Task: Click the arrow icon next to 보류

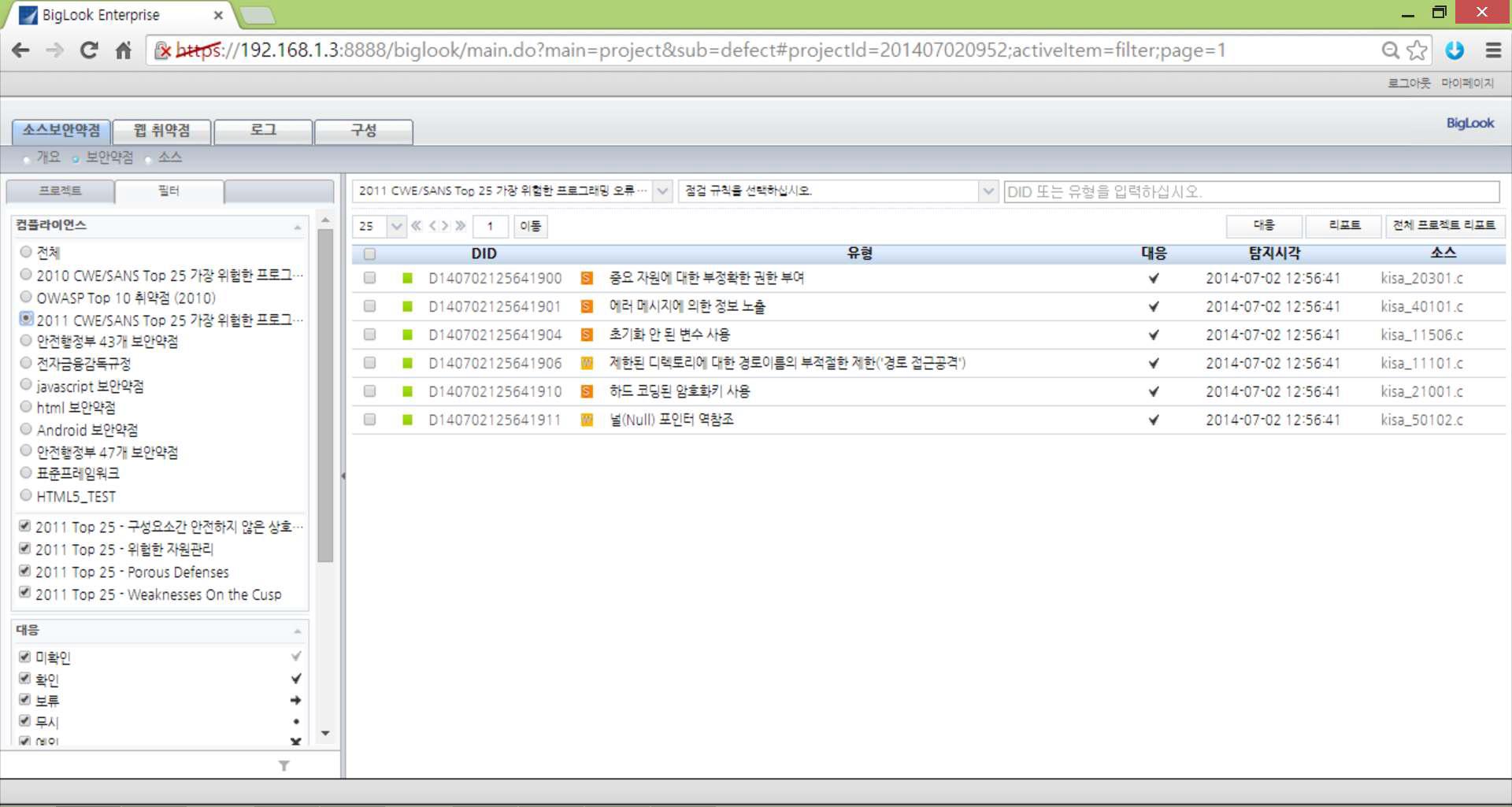Action: [296, 700]
